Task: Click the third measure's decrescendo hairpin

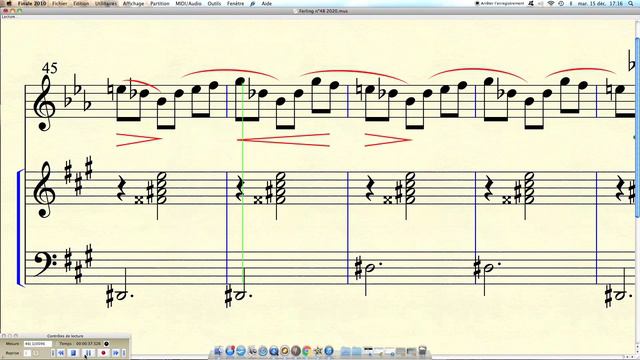Action: (387, 140)
